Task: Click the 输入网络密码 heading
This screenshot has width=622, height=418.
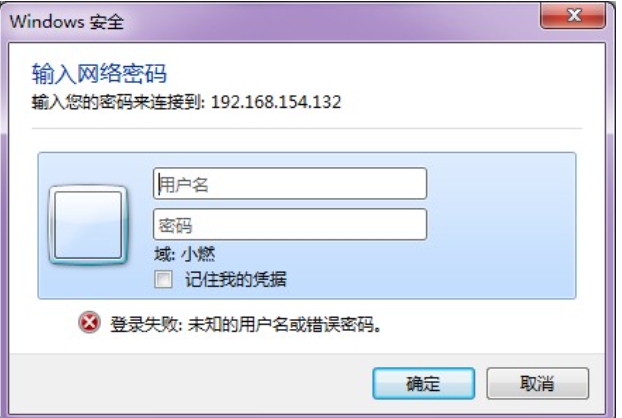Action: pos(99,73)
